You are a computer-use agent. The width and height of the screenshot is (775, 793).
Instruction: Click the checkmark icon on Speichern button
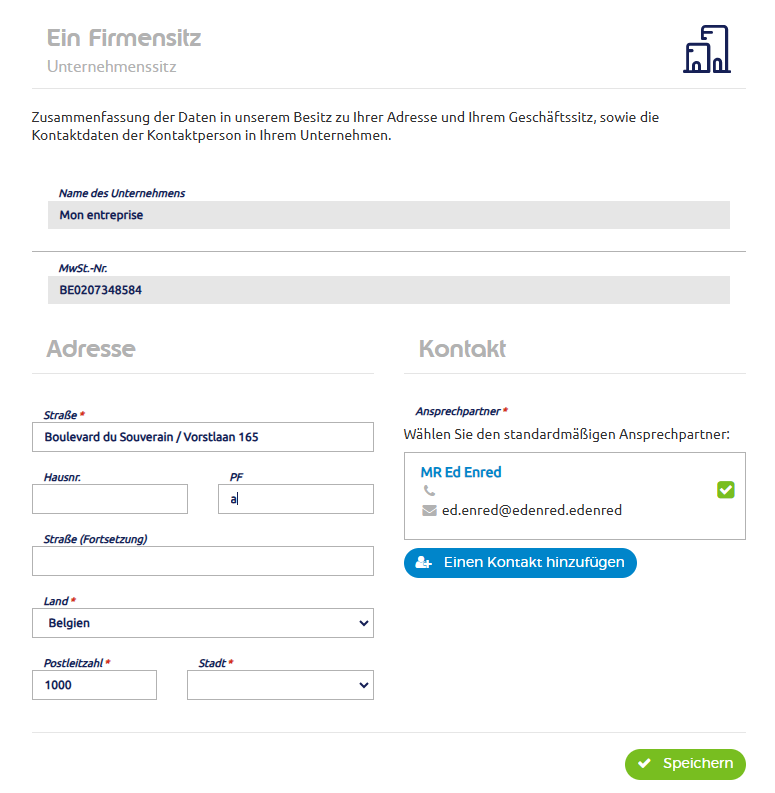[644, 763]
